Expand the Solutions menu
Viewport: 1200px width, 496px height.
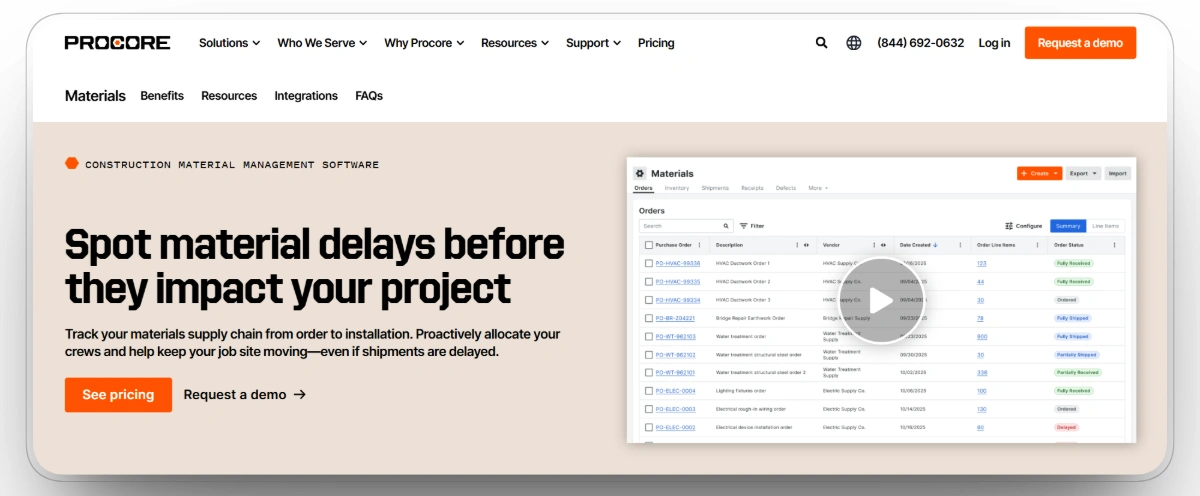(x=229, y=43)
